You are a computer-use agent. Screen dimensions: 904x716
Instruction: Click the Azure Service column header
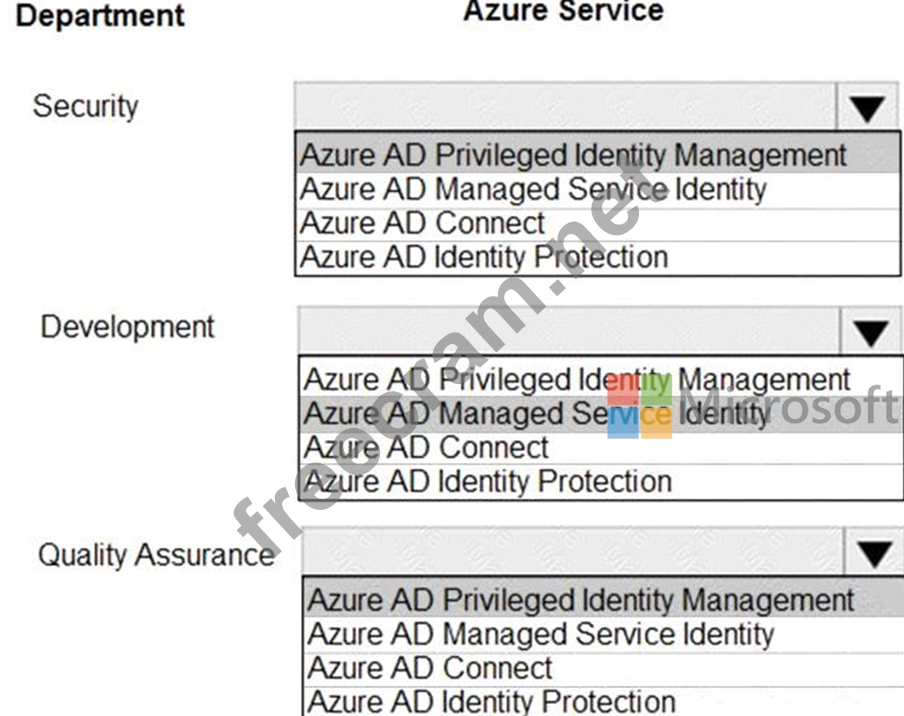click(563, 12)
